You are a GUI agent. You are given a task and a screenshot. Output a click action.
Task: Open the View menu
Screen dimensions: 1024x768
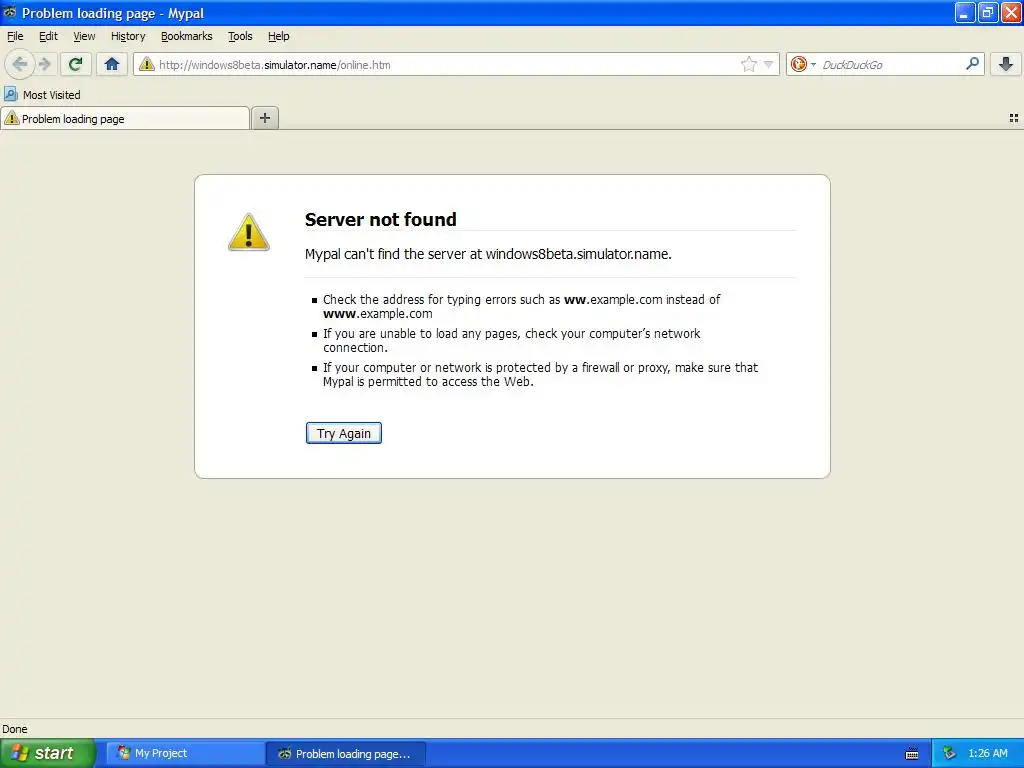click(84, 36)
